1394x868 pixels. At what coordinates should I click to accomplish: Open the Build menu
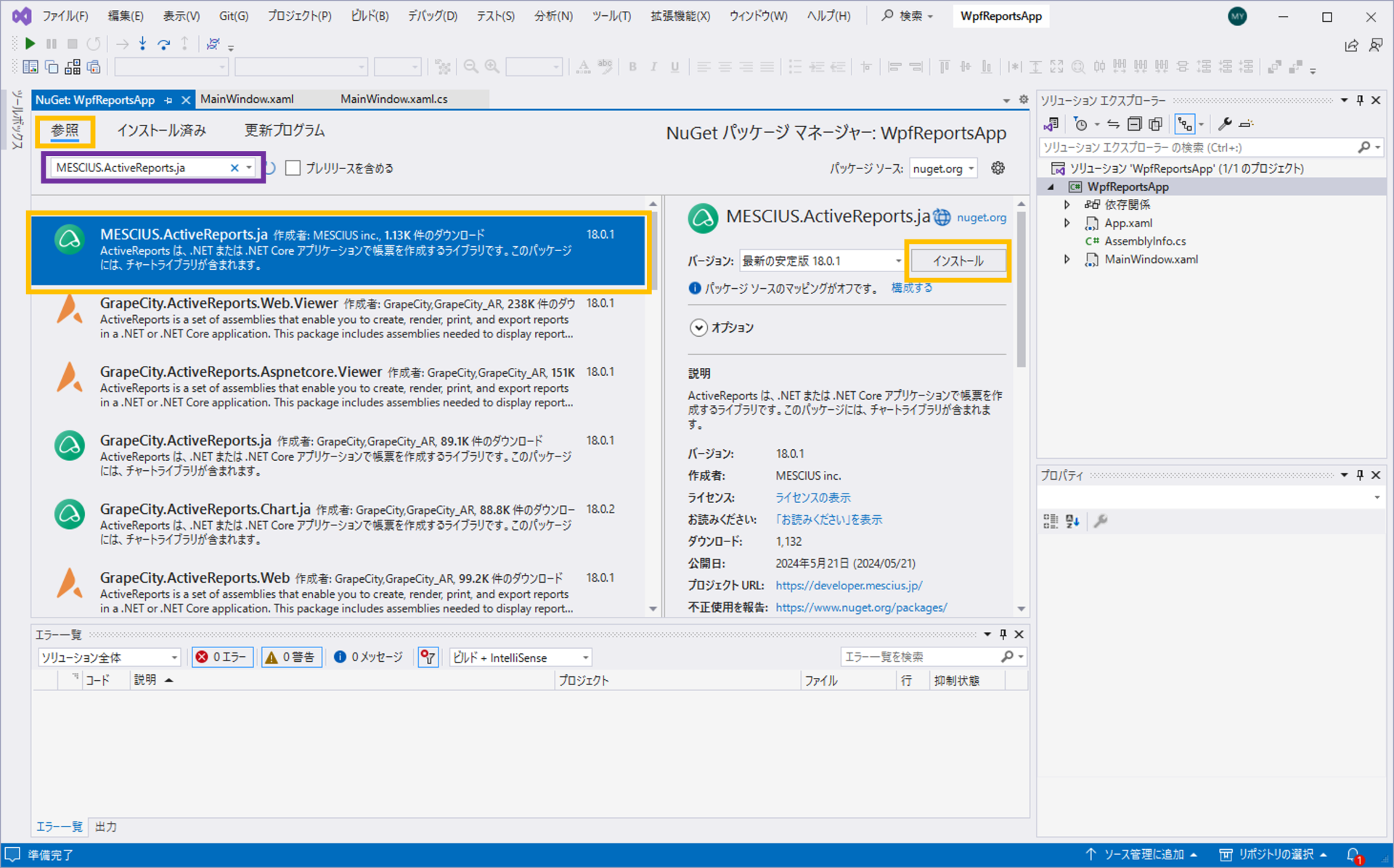coord(370,16)
